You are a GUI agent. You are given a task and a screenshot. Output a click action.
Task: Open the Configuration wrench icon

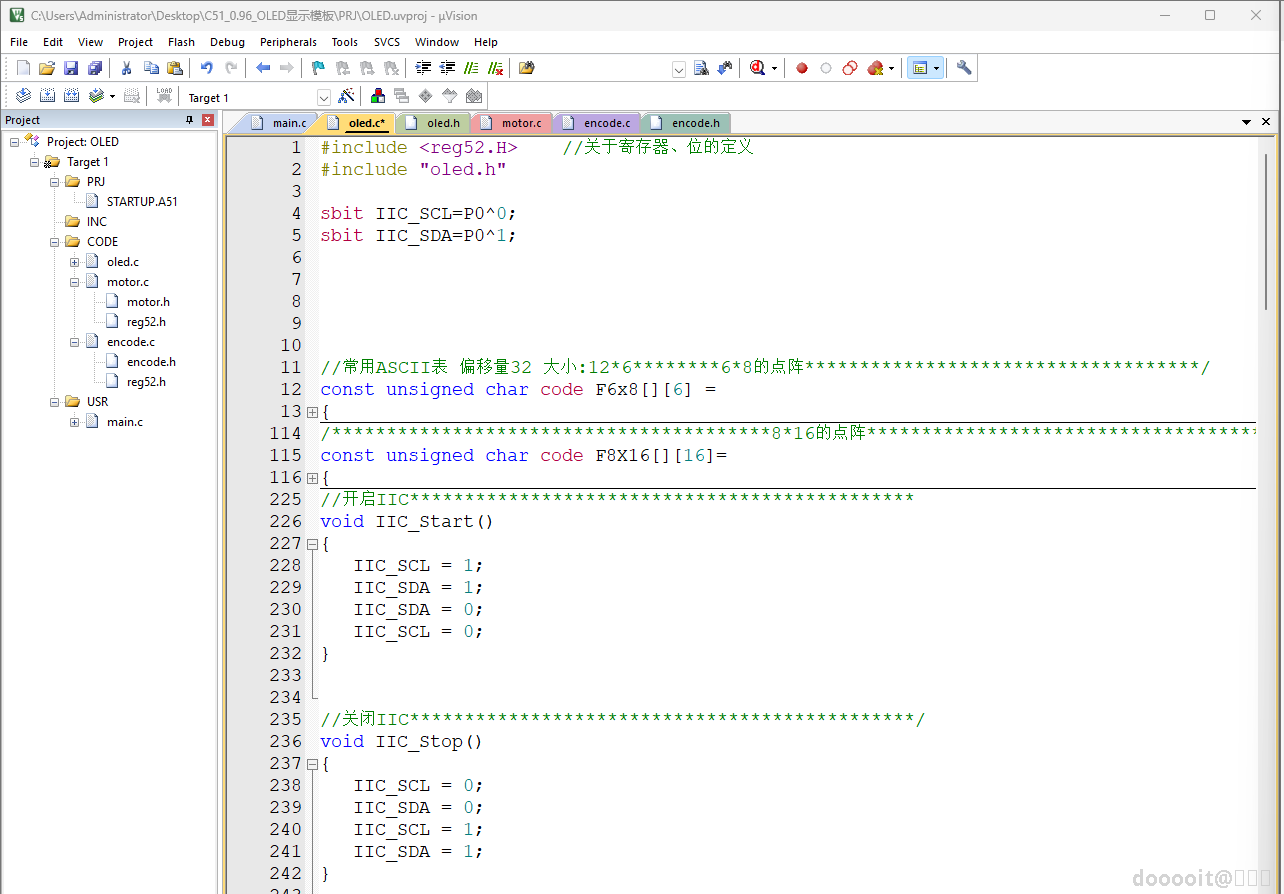(963, 68)
